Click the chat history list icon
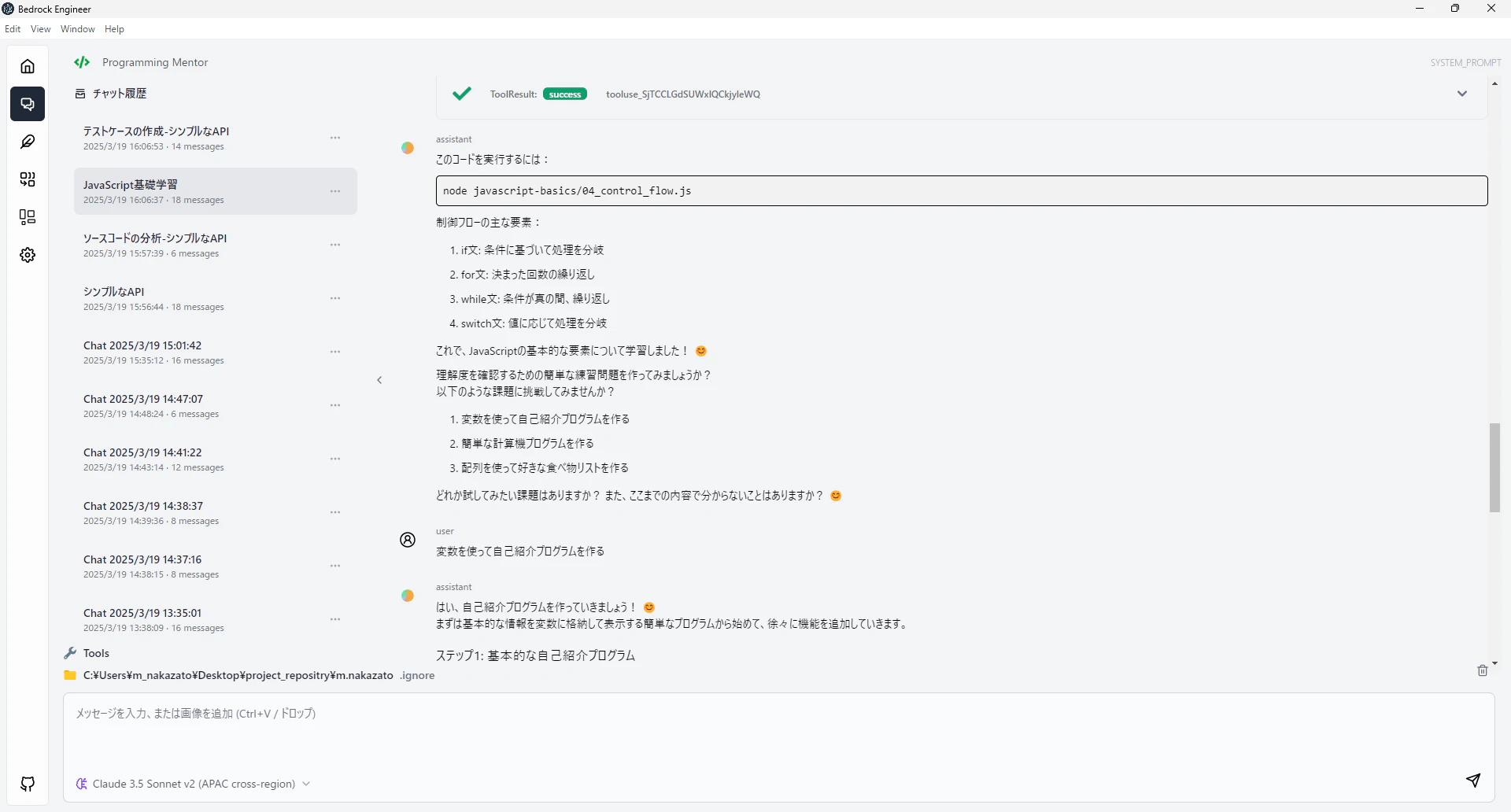The height and width of the screenshot is (812, 1511). click(79, 94)
